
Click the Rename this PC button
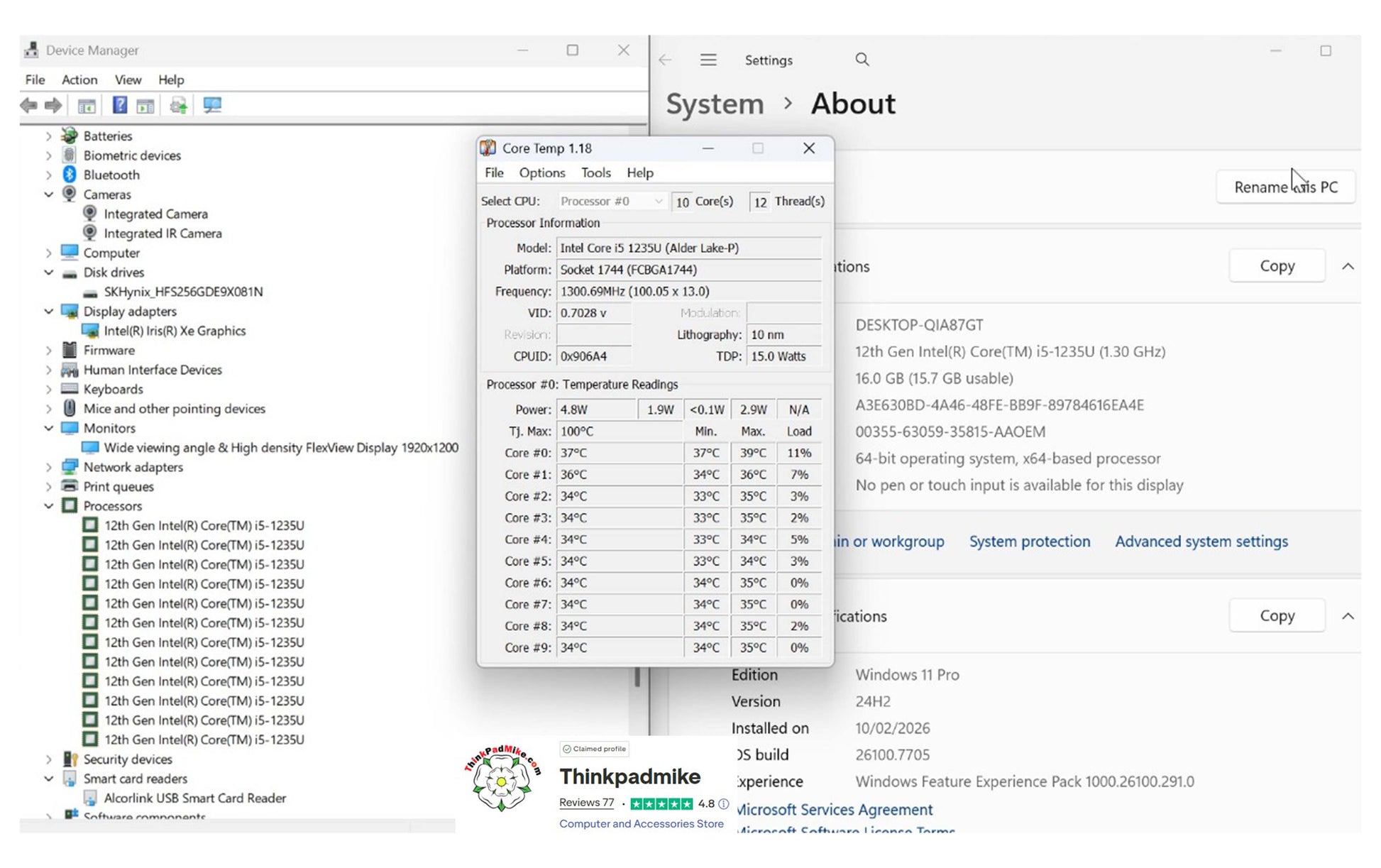(1285, 187)
